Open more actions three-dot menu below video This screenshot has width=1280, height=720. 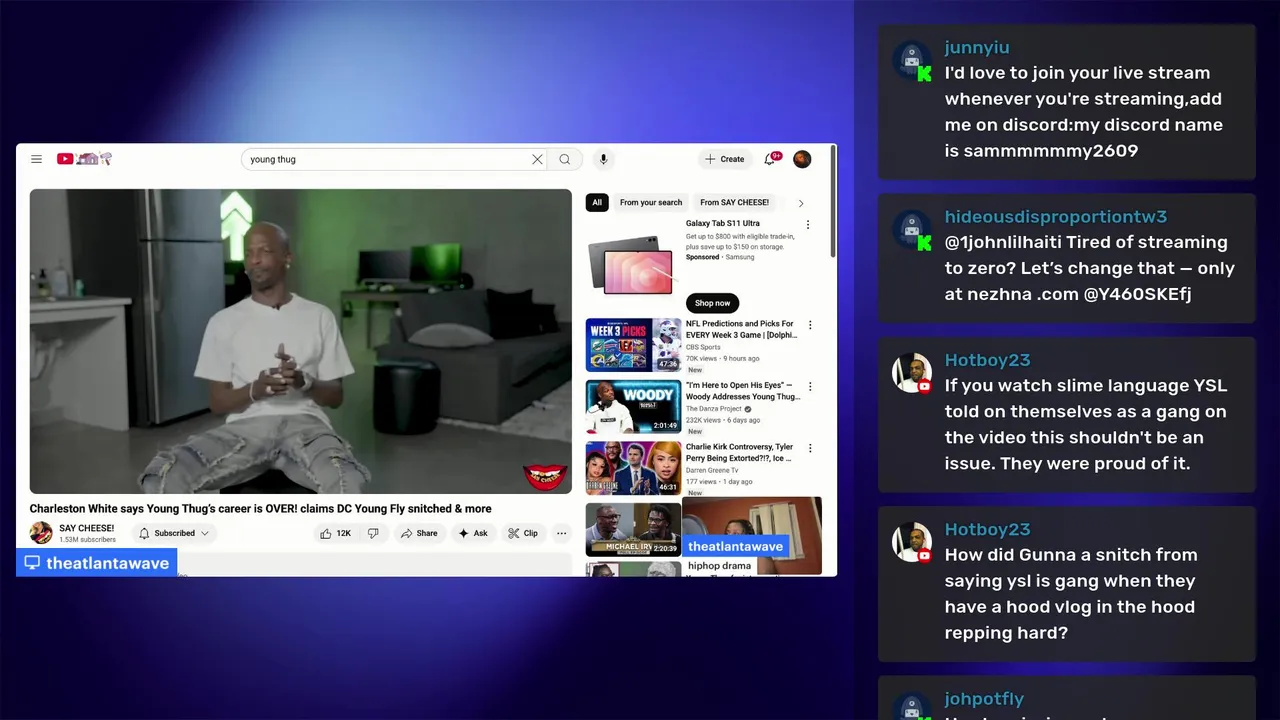tap(561, 533)
